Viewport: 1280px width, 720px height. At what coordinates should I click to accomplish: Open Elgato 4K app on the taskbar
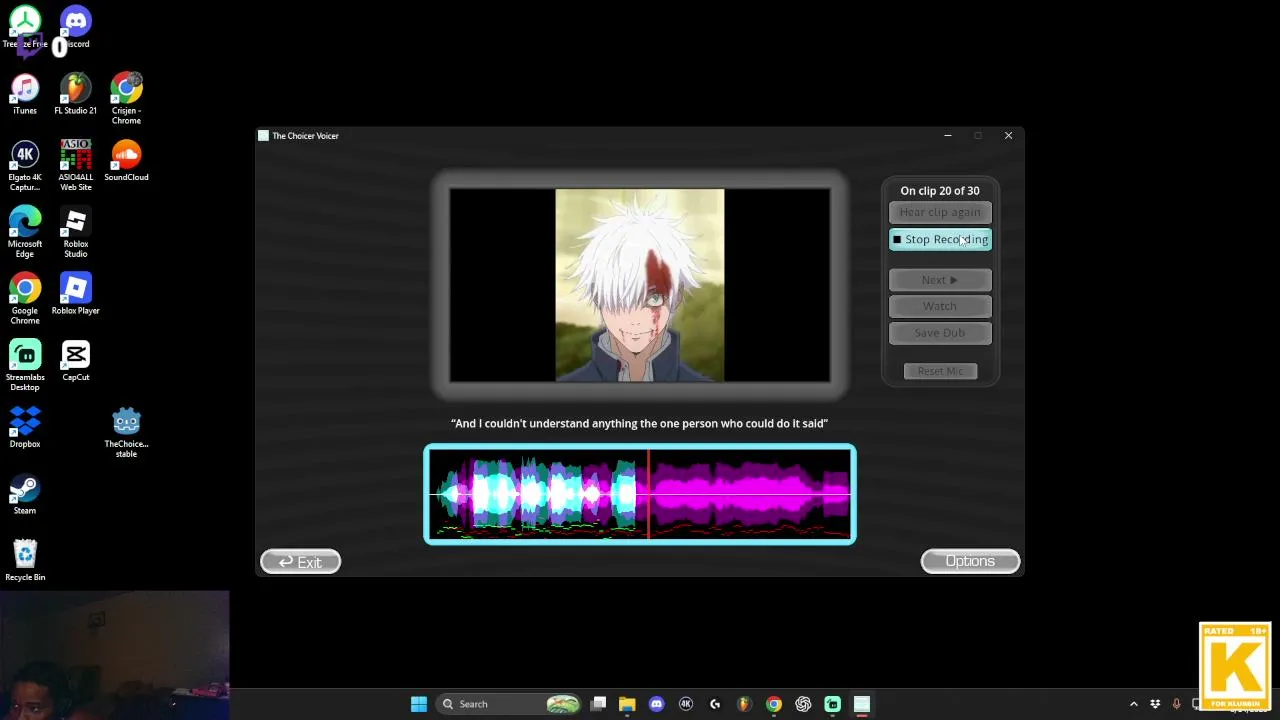(x=686, y=704)
